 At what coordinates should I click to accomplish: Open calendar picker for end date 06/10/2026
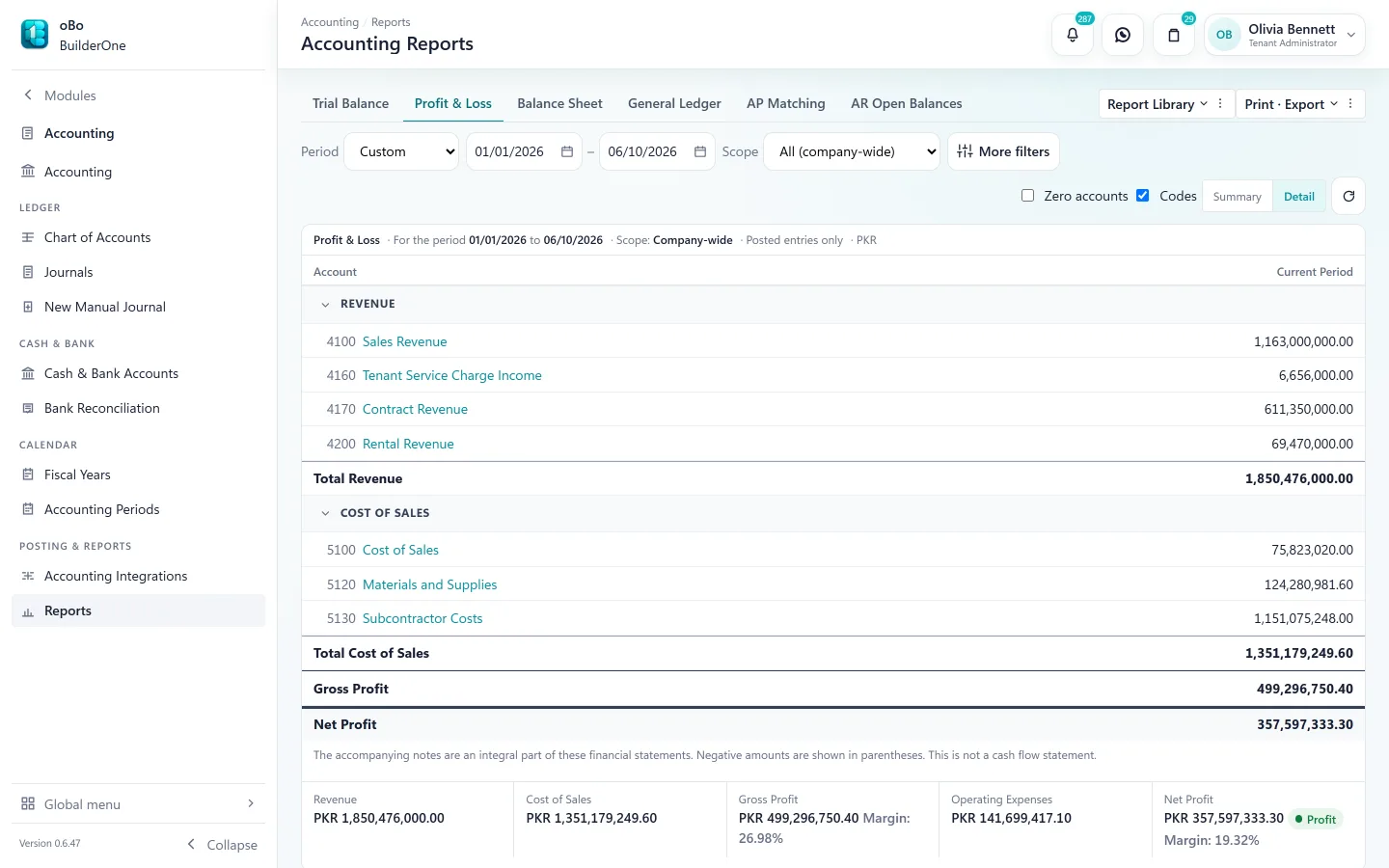pyautogui.click(x=700, y=151)
